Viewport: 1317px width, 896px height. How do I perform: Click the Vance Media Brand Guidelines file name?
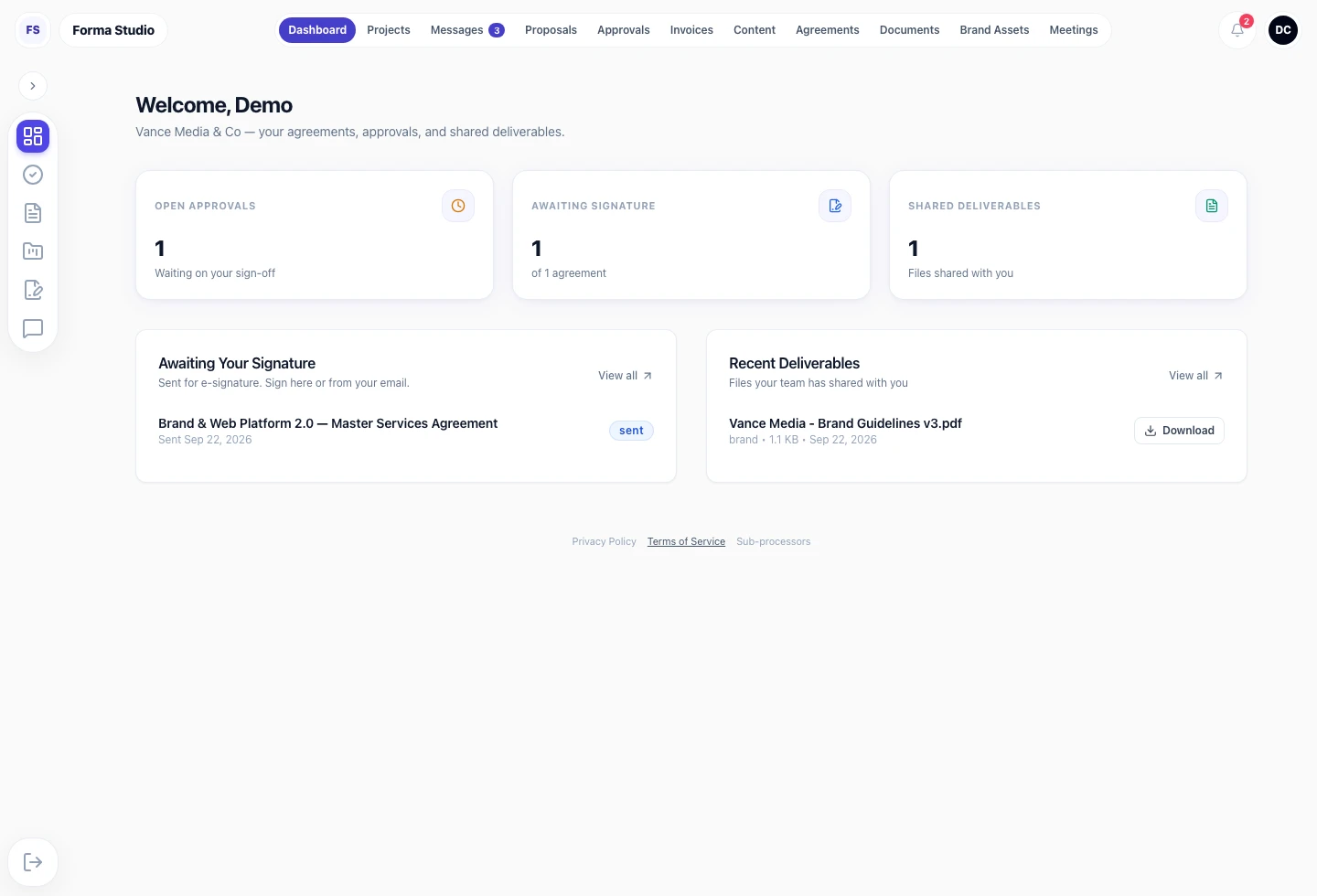click(x=845, y=423)
